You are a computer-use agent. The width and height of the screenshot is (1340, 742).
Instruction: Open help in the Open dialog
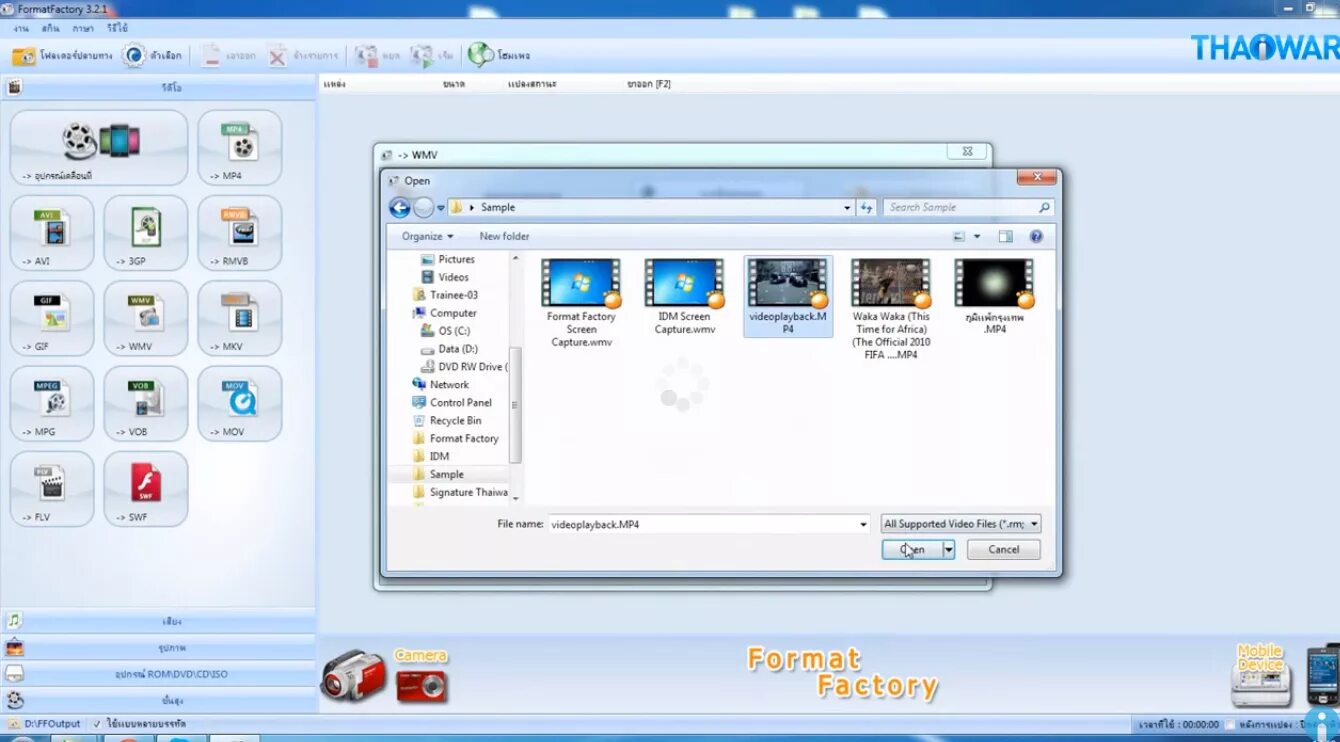[1036, 236]
